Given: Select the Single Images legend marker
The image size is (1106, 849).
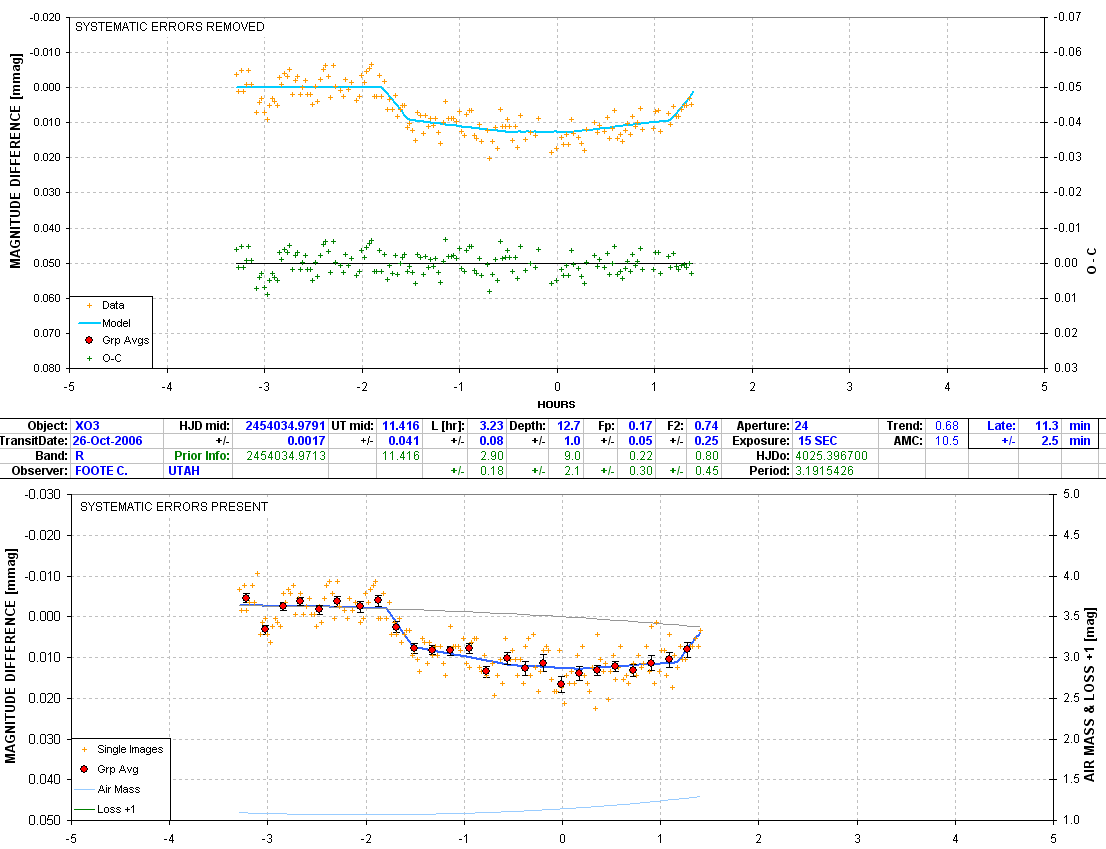Looking at the screenshot, I should (x=85, y=749).
